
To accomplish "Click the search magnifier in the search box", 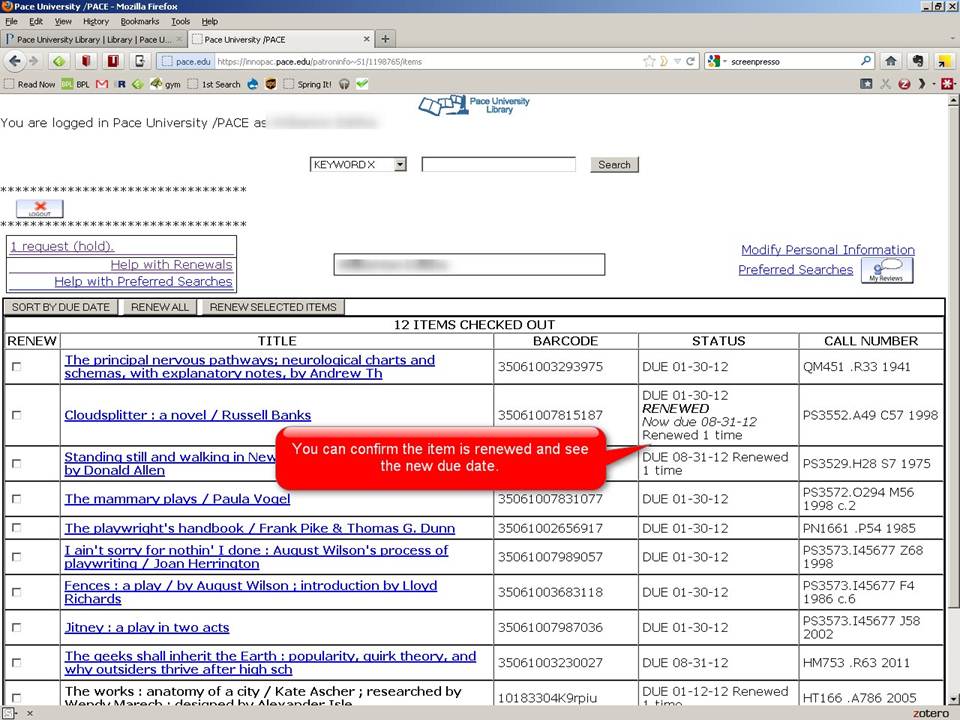I will click(x=866, y=61).
